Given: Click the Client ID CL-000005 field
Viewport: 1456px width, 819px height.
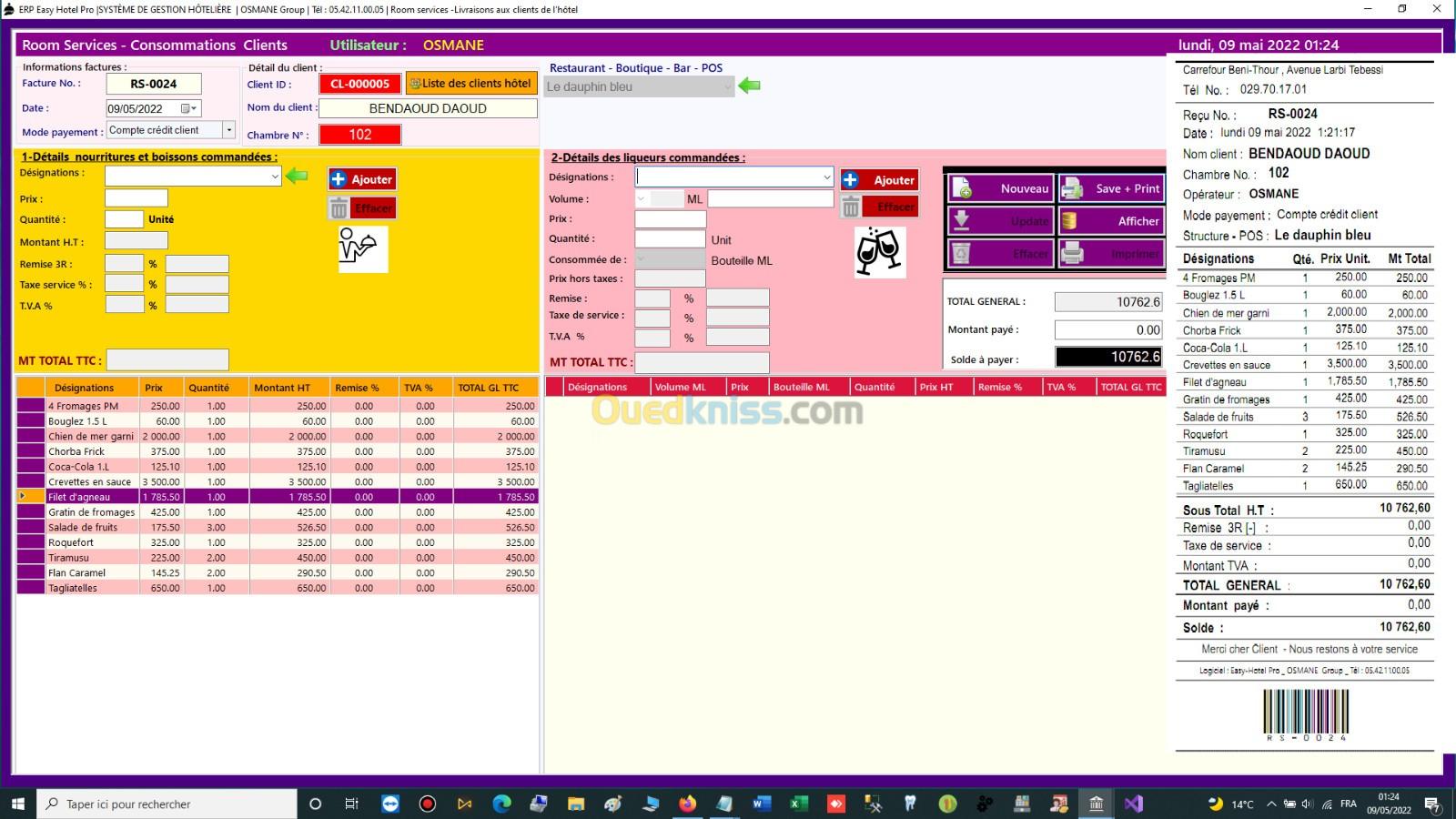Looking at the screenshot, I should (360, 84).
